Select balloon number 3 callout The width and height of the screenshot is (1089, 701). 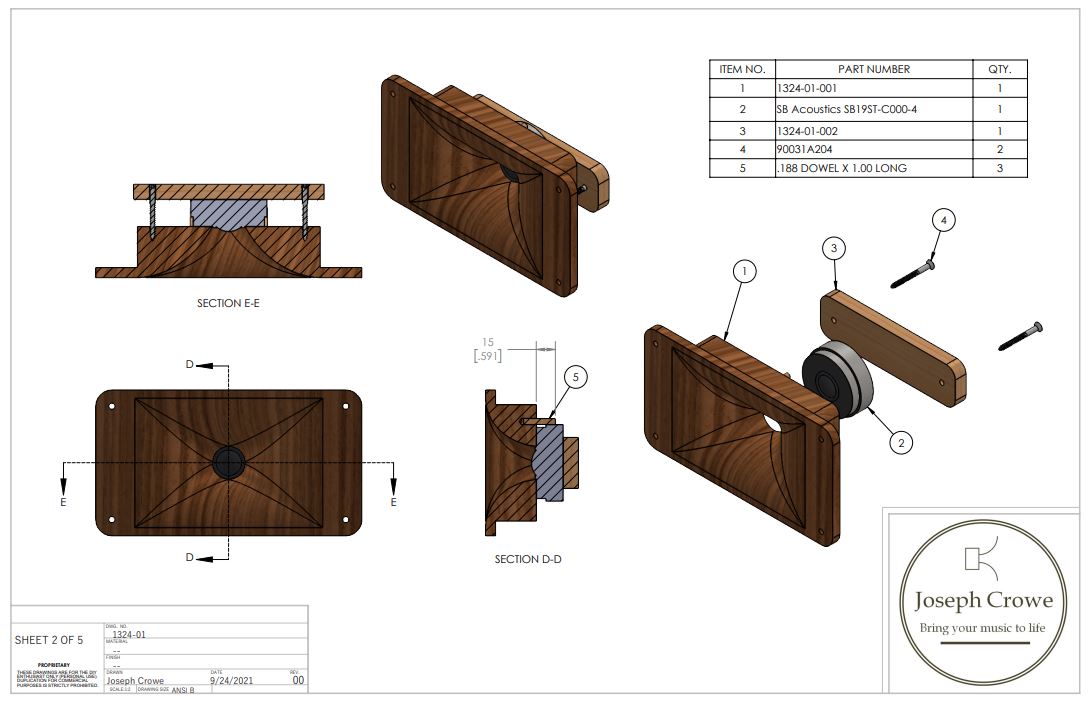click(x=835, y=247)
